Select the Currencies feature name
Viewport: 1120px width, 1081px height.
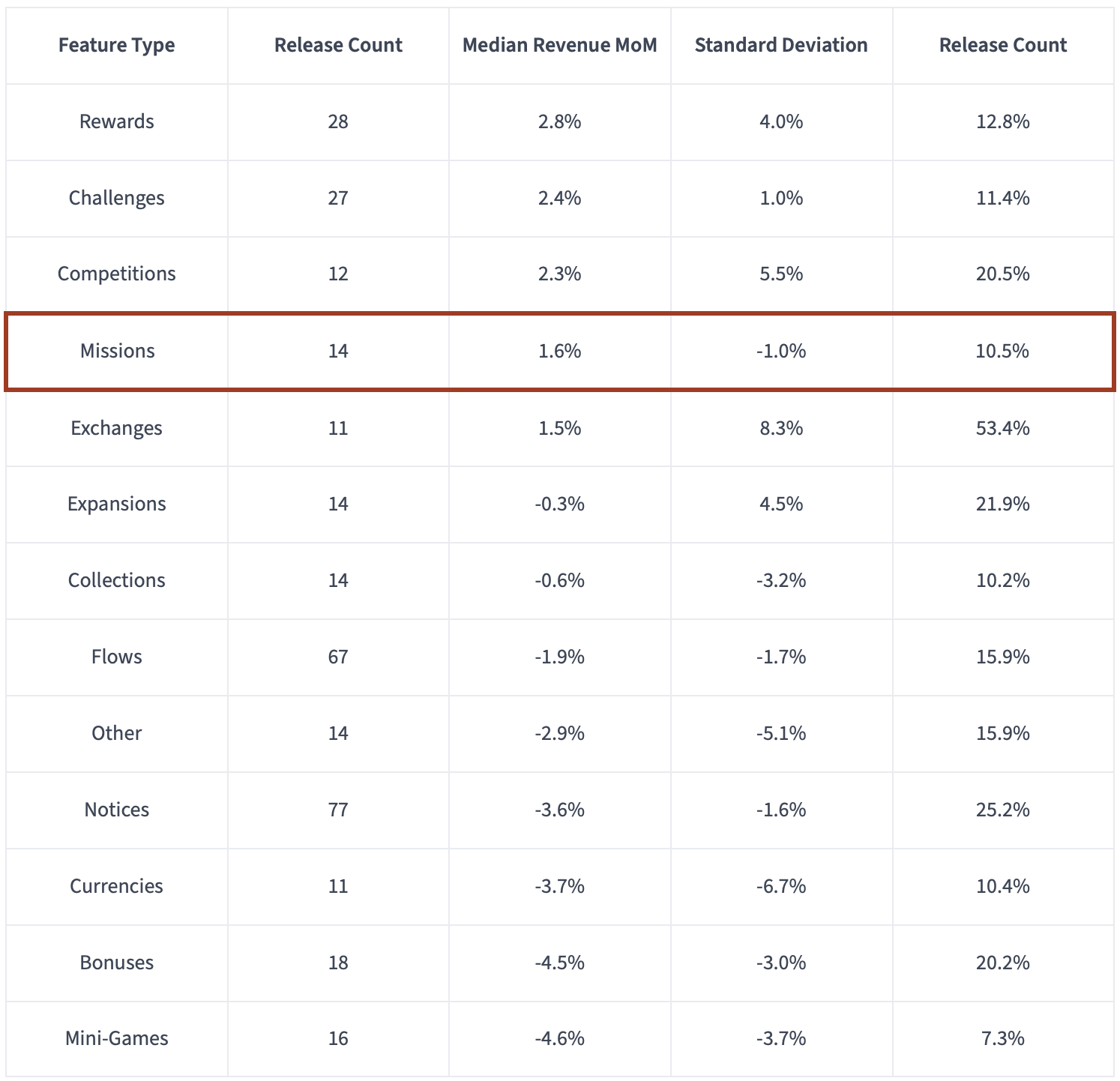tap(116, 886)
